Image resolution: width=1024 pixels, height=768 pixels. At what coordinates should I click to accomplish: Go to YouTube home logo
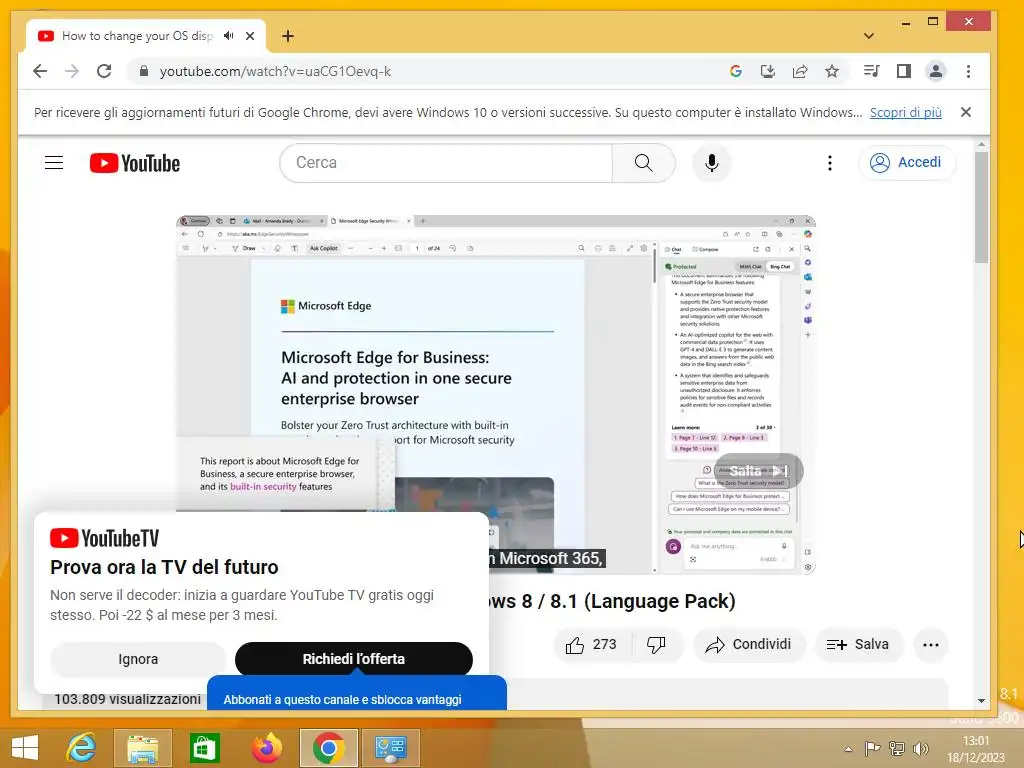[x=135, y=163]
